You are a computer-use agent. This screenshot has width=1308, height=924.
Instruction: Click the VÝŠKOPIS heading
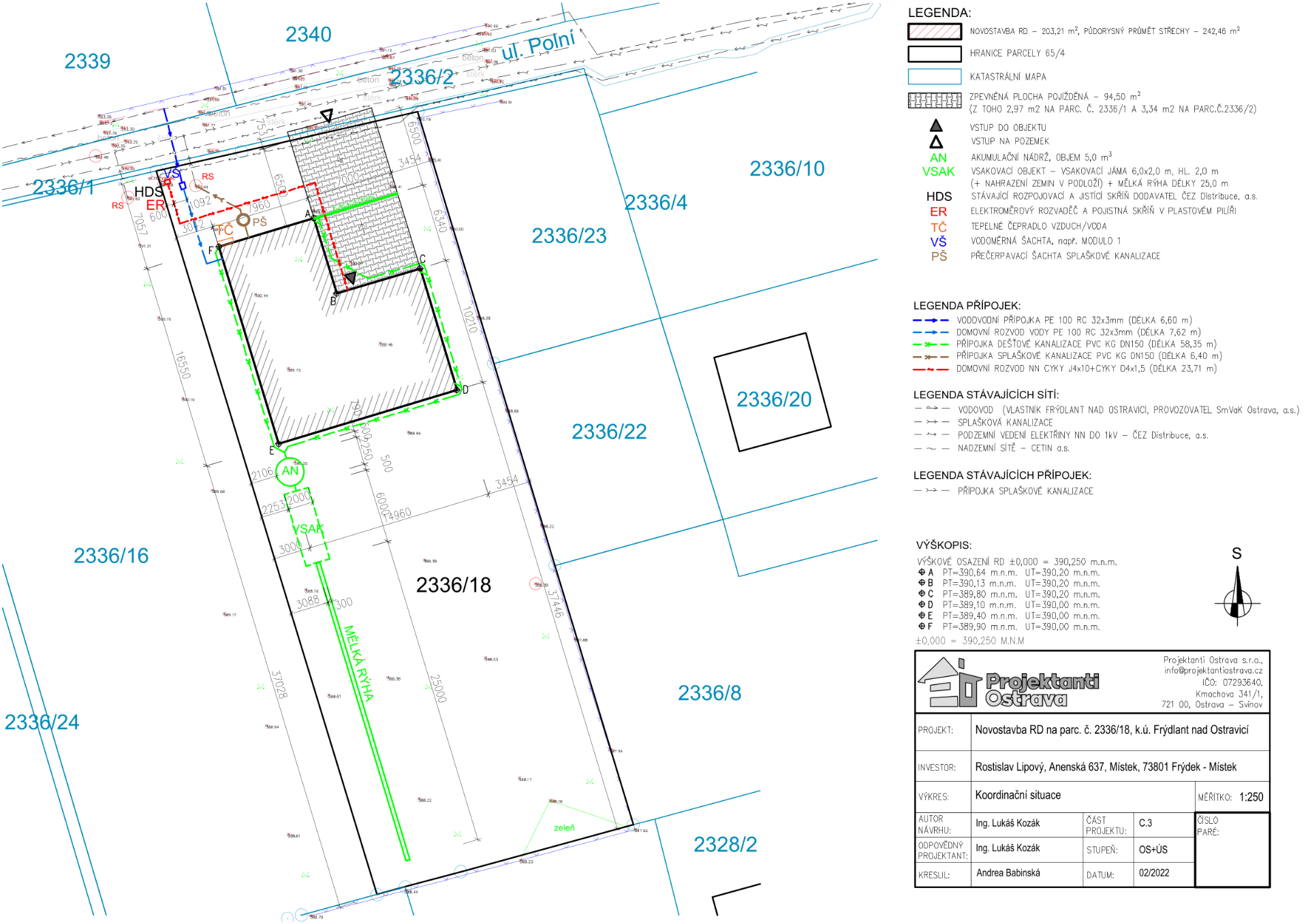click(x=944, y=545)
